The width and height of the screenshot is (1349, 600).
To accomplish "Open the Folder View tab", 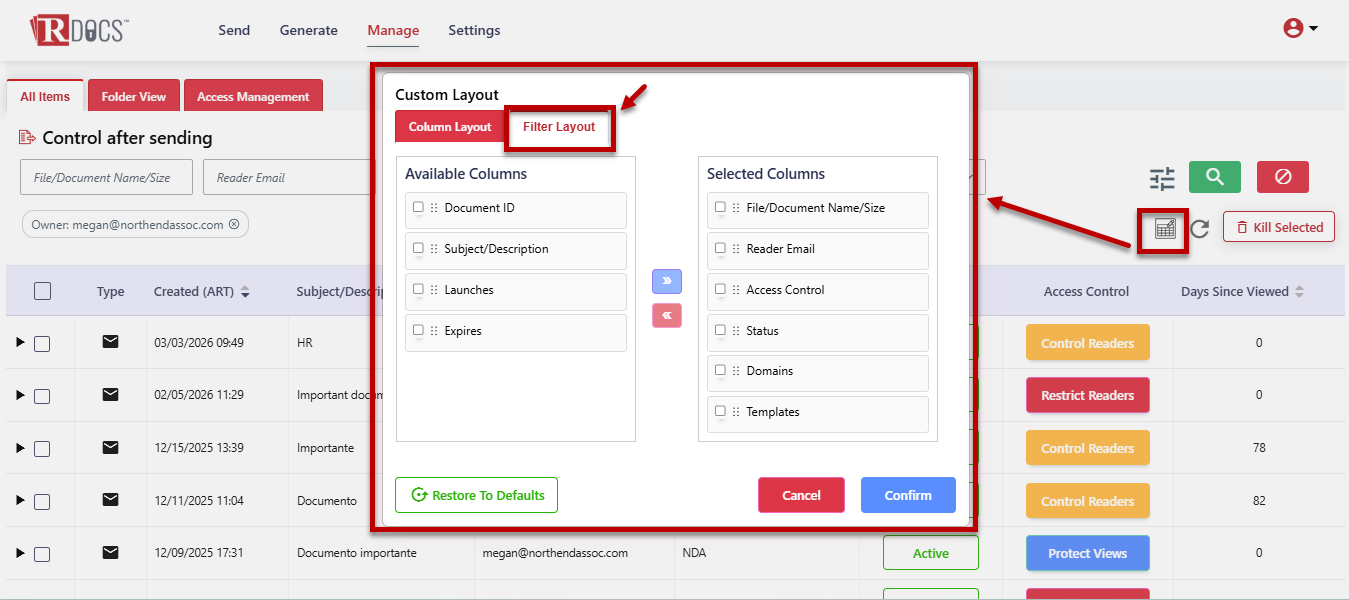I will 133,97.
